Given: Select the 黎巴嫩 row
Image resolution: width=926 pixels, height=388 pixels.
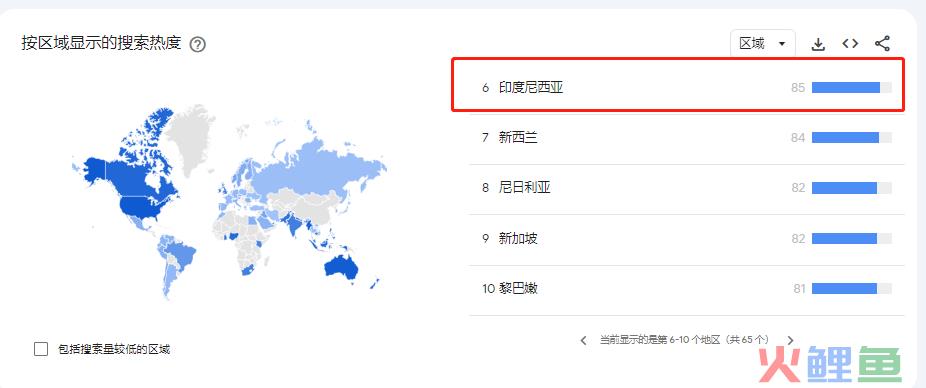Looking at the screenshot, I should click(x=687, y=289).
